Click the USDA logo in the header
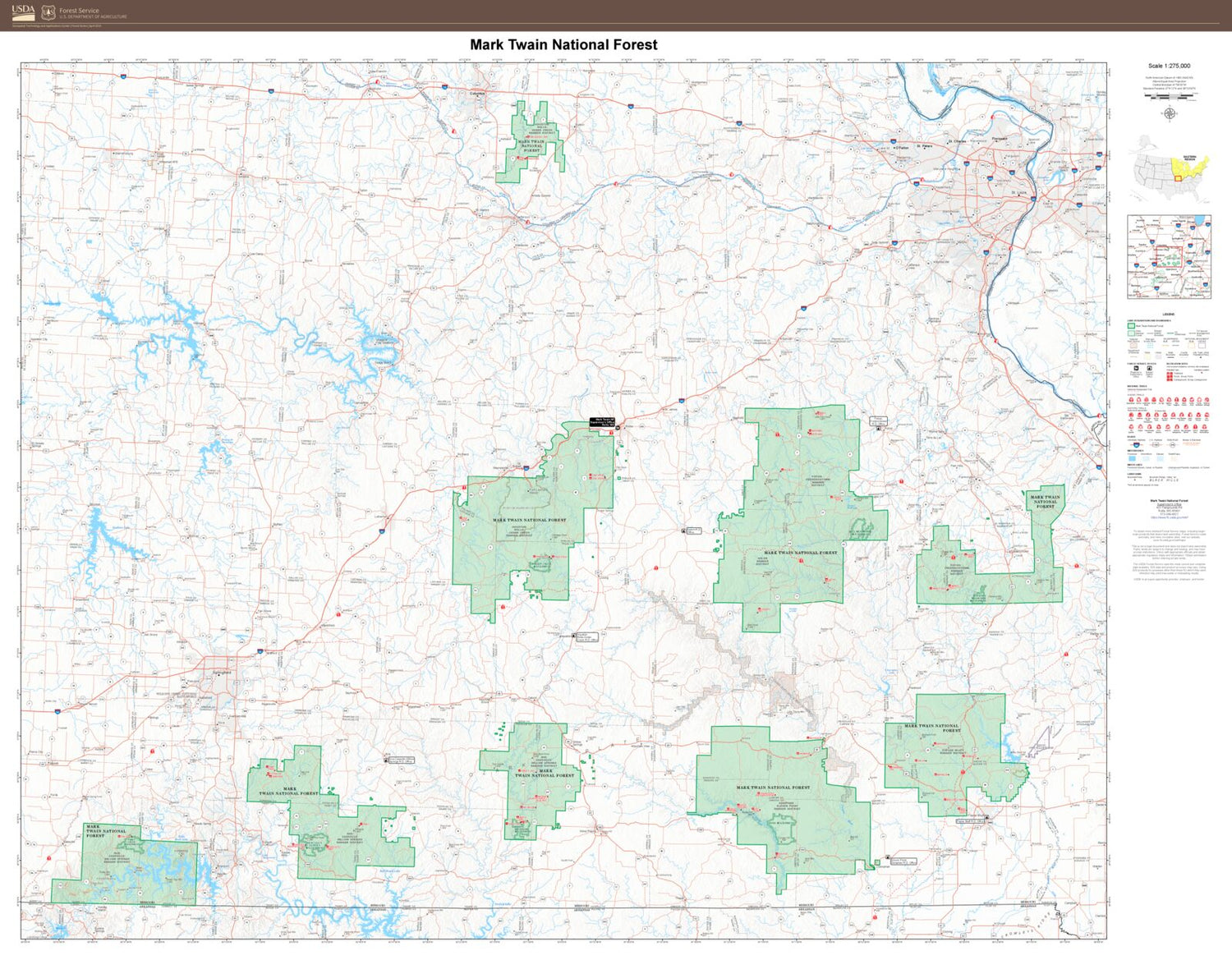Viewport: 1232px width, 960px height. (x=24, y=12)
